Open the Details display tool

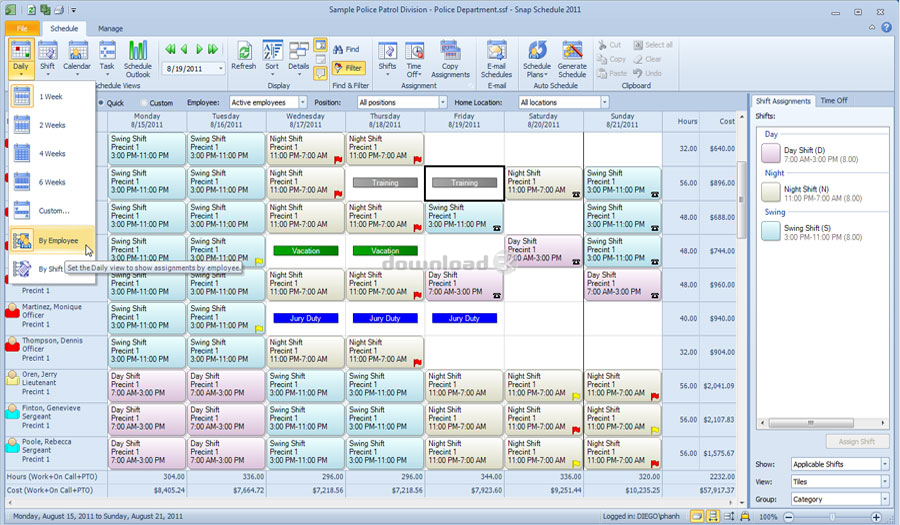click(x=298, y=56)
